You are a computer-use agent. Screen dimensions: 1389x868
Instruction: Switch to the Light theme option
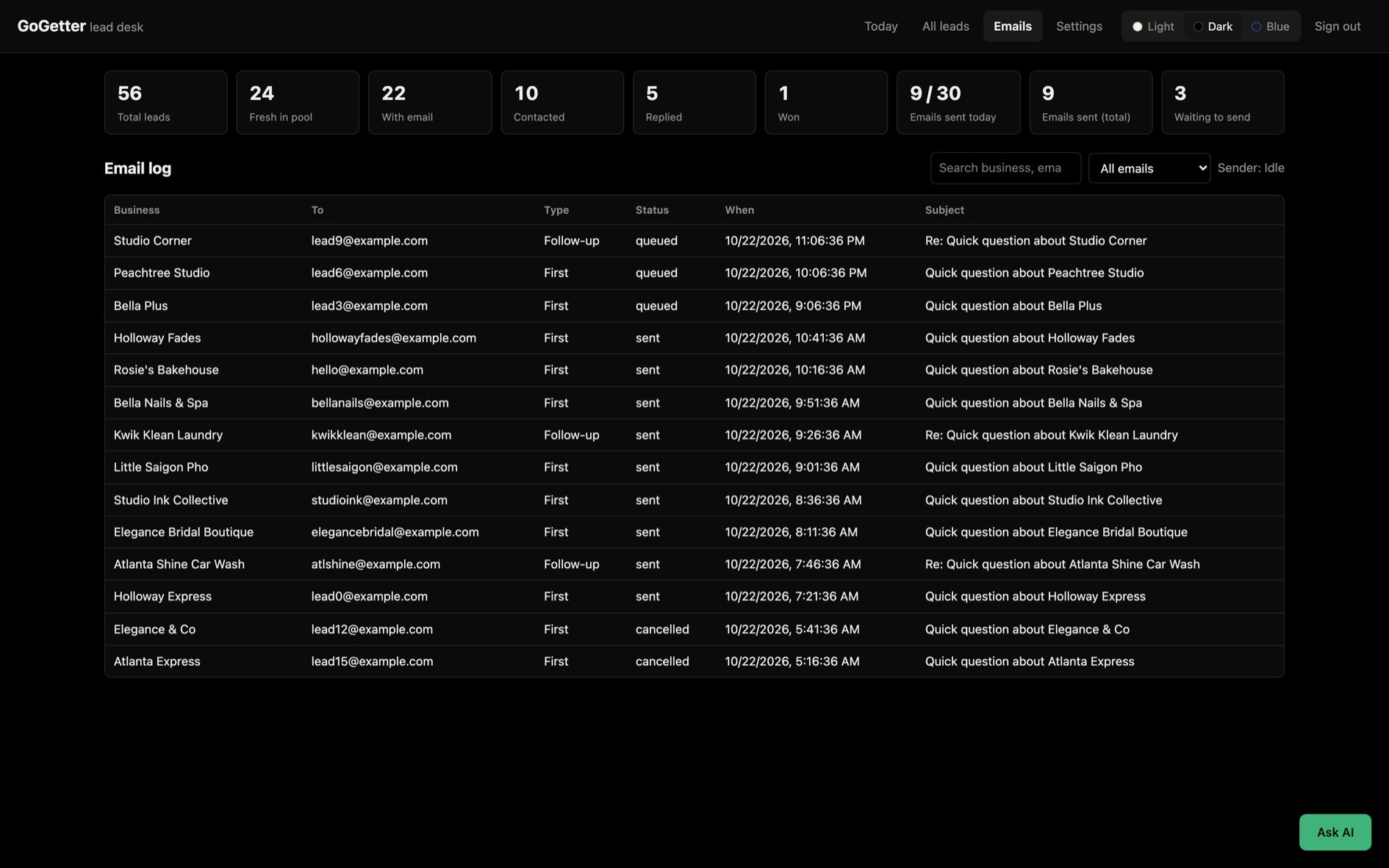click(1152, 26)
